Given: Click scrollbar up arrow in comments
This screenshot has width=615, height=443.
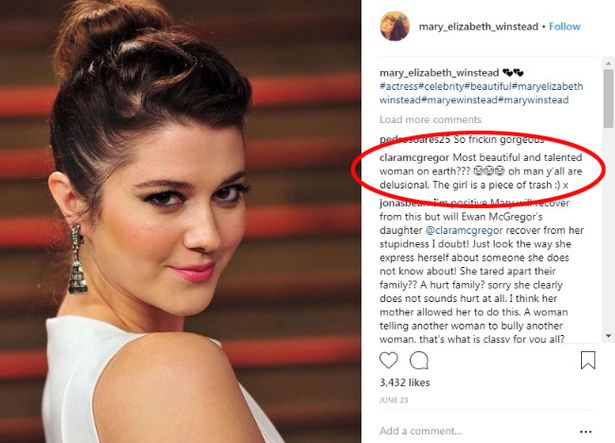Looking at the screenshot, I should (x=608, y=63).
